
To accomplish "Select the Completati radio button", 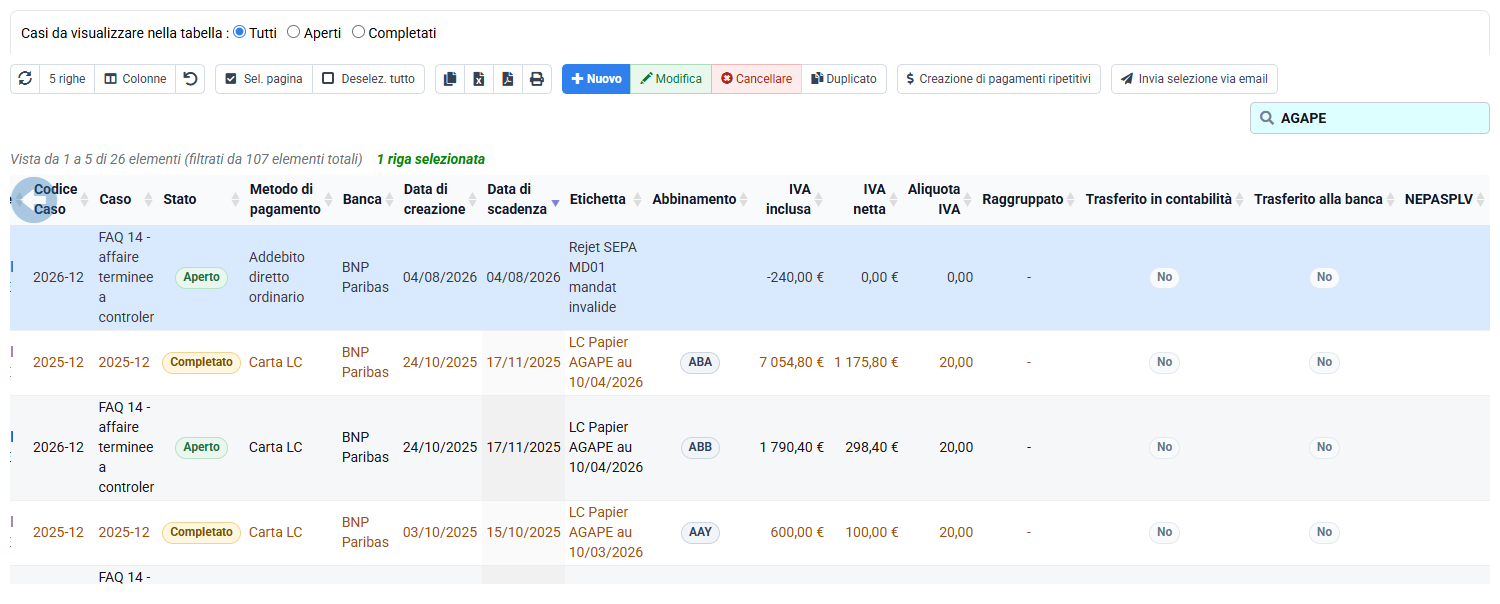I will click(358, 32).
